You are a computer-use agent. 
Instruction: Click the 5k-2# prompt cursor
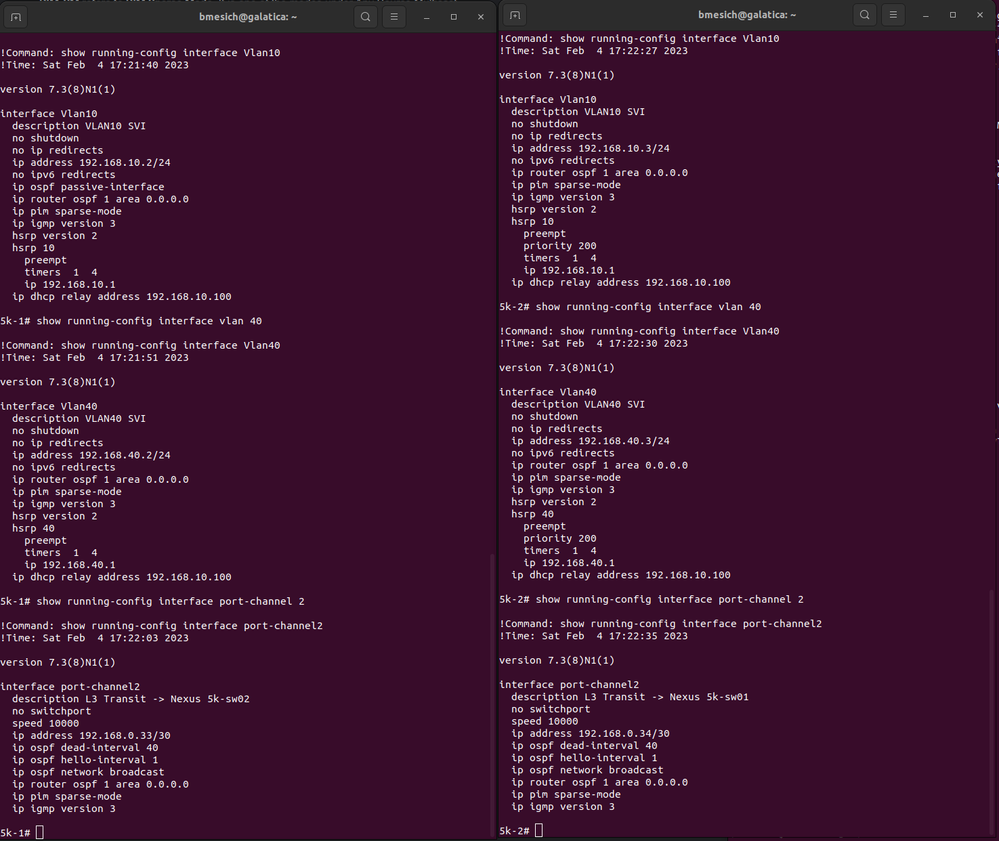[x=538, y=830]
